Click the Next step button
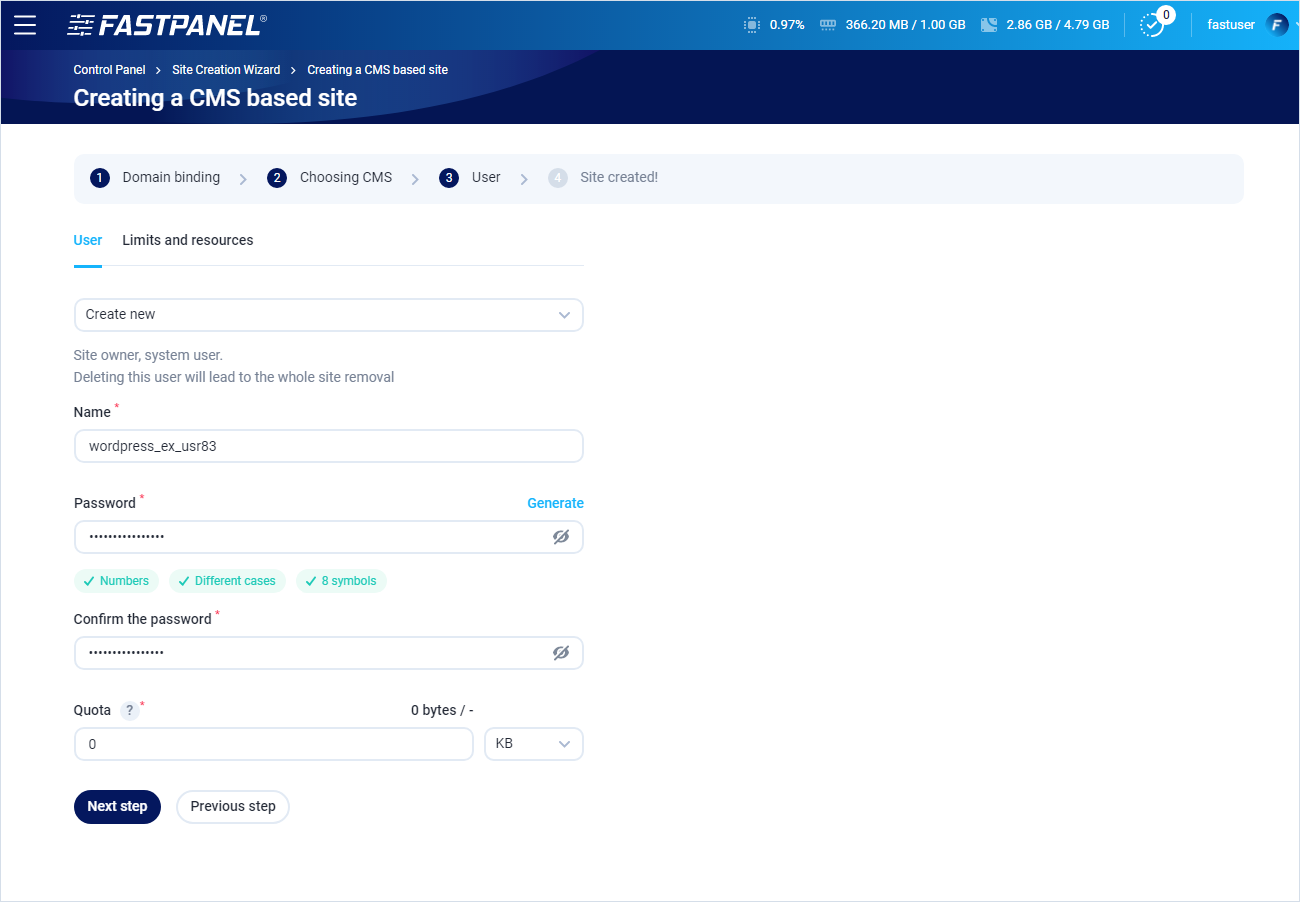Viewport: 1300px width, 902px height. 117,807
